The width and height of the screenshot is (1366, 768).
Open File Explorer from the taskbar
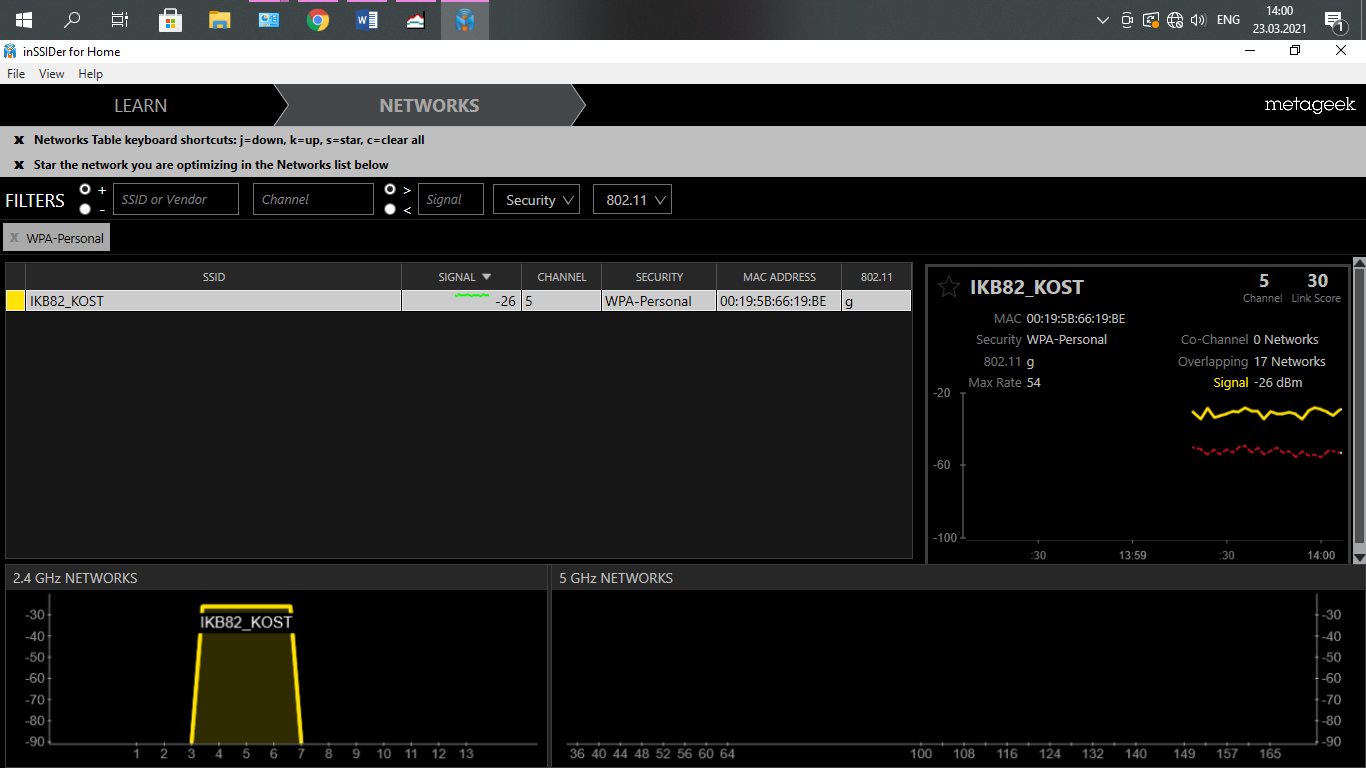tap(220, 20)
